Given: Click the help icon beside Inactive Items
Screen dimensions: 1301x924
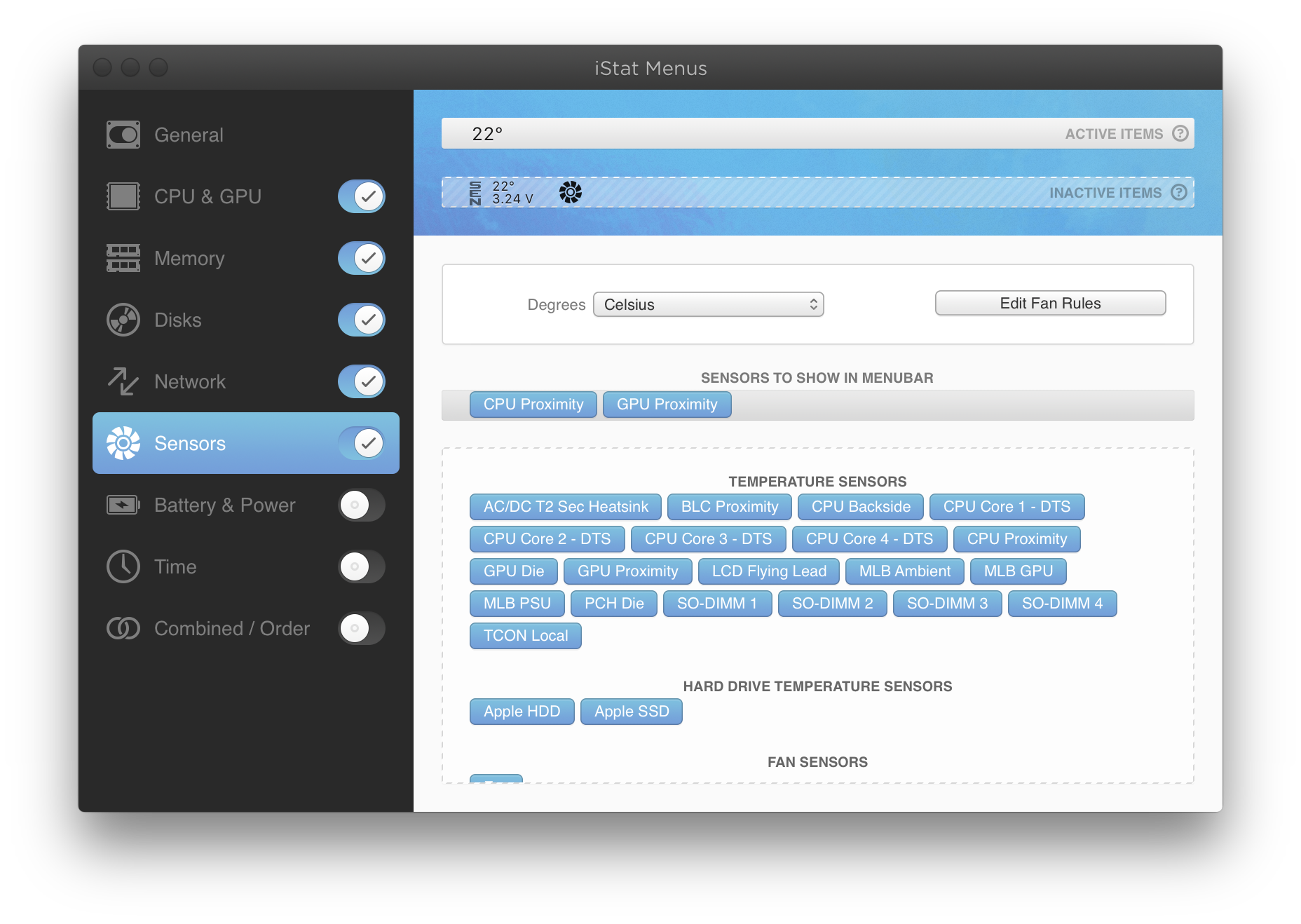Looking at the screenshot, I should 1179,192.
